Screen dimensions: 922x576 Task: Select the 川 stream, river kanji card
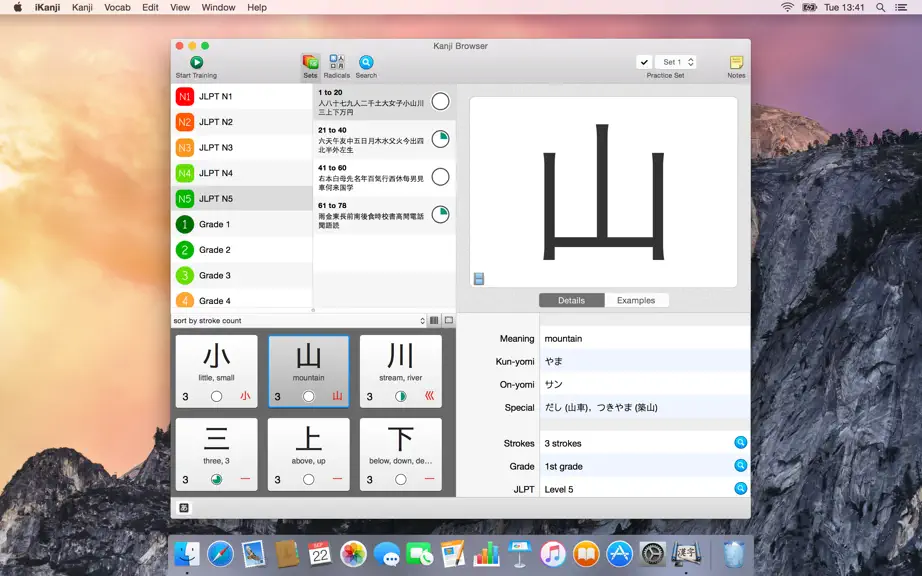pyautogui.click(x=400, y=371)
